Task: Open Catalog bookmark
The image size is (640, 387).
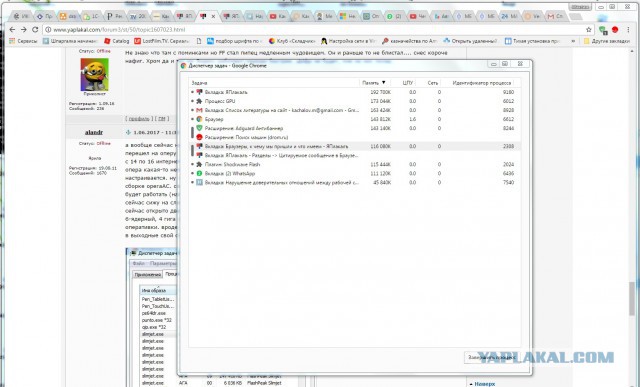Action: click(x=116, y=41)
